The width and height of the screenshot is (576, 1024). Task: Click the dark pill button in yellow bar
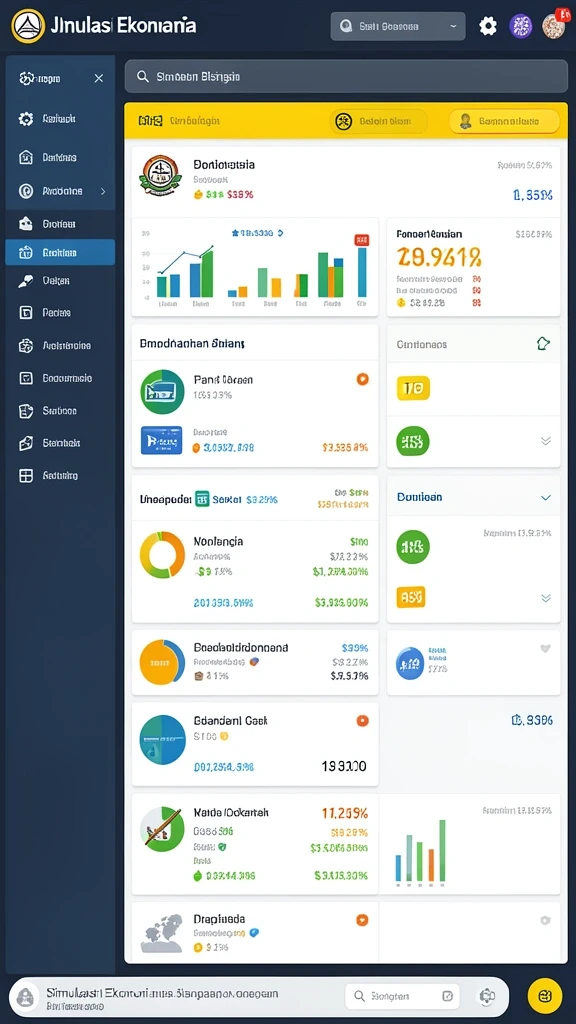pos(378,121)
